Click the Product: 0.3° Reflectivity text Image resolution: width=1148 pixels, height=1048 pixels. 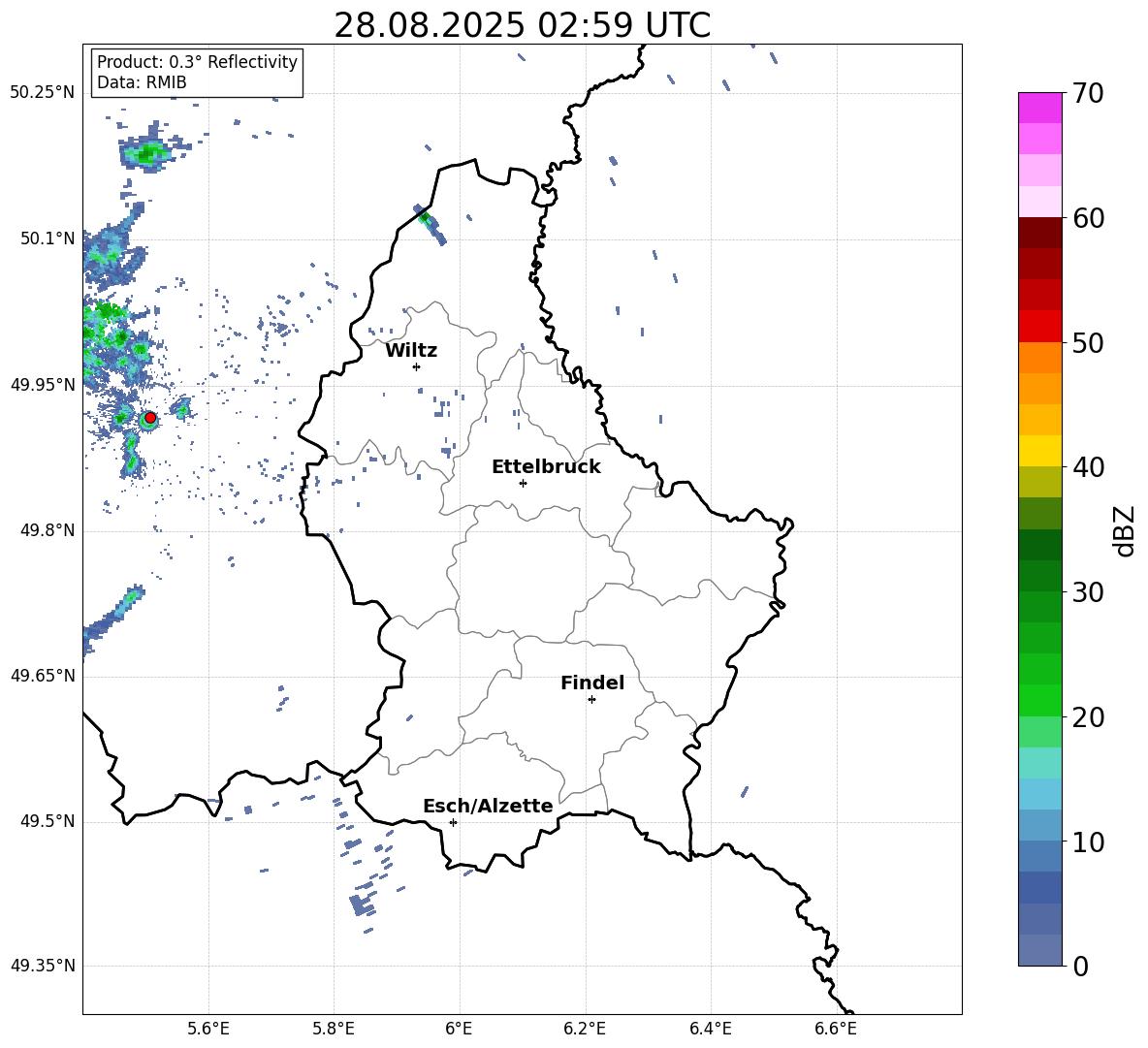tap(197, 62)
